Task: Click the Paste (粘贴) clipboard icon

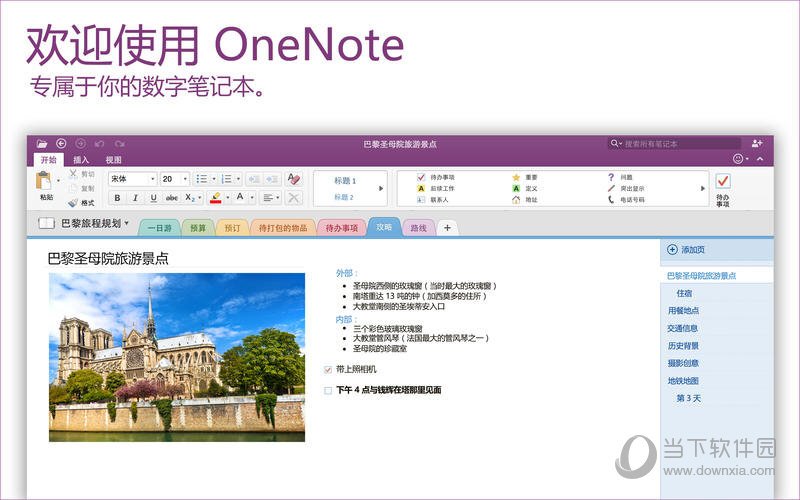Action: click(45, 184)
